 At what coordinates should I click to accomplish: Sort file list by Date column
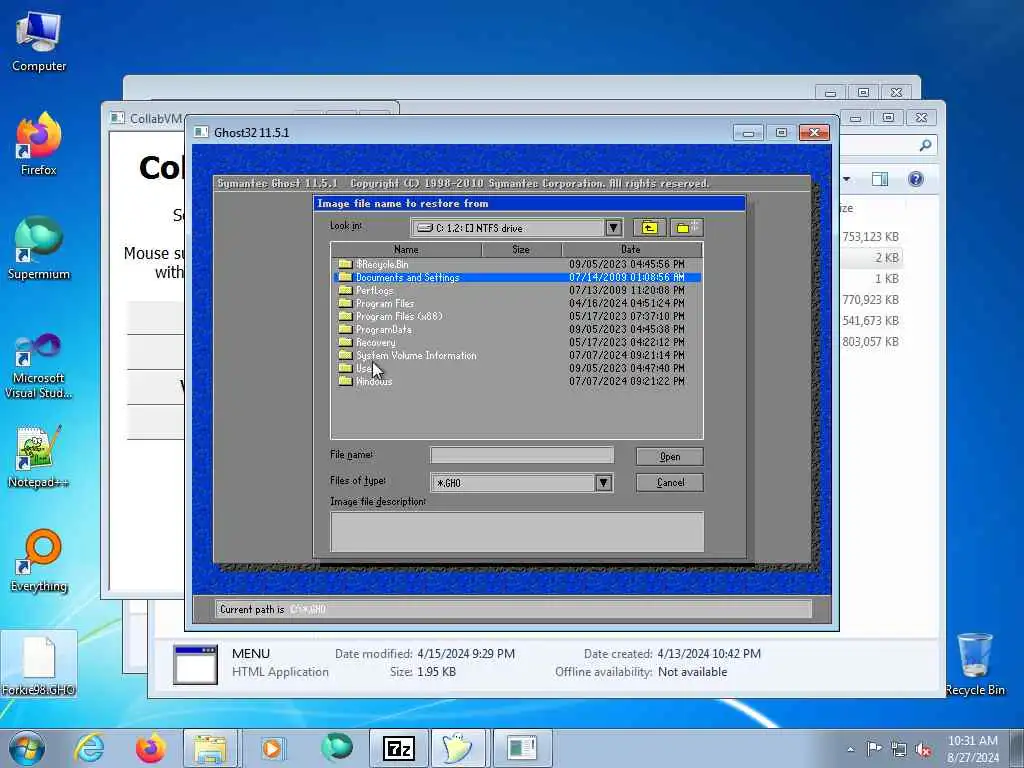(631, 249)
